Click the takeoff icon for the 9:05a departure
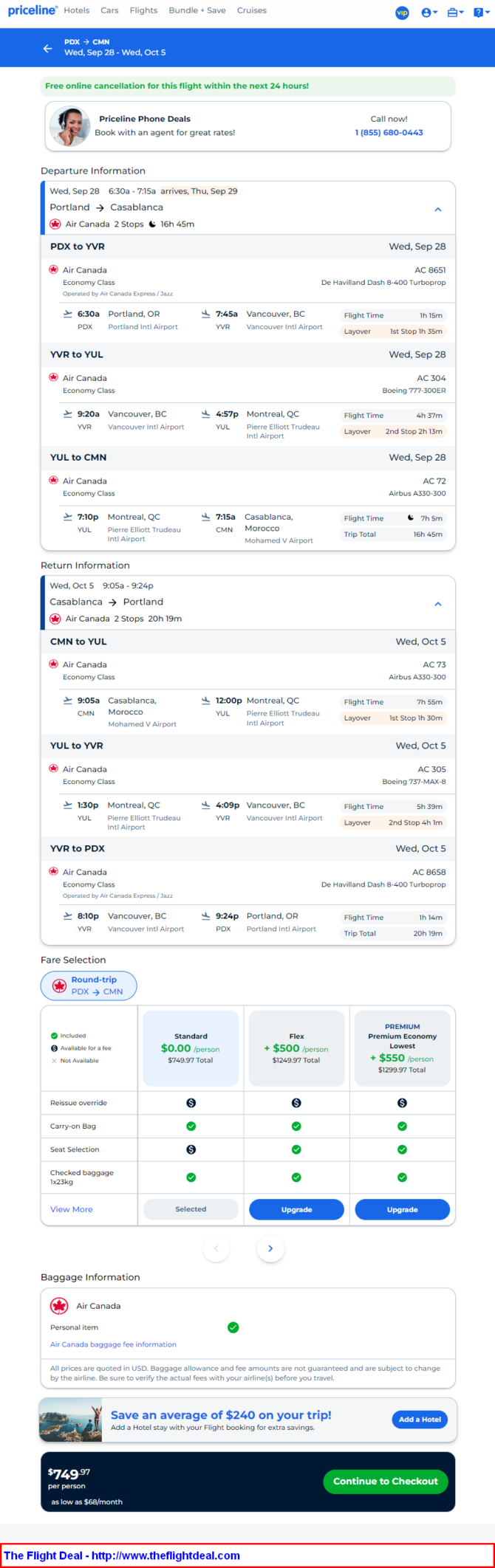 click(68, 701)
